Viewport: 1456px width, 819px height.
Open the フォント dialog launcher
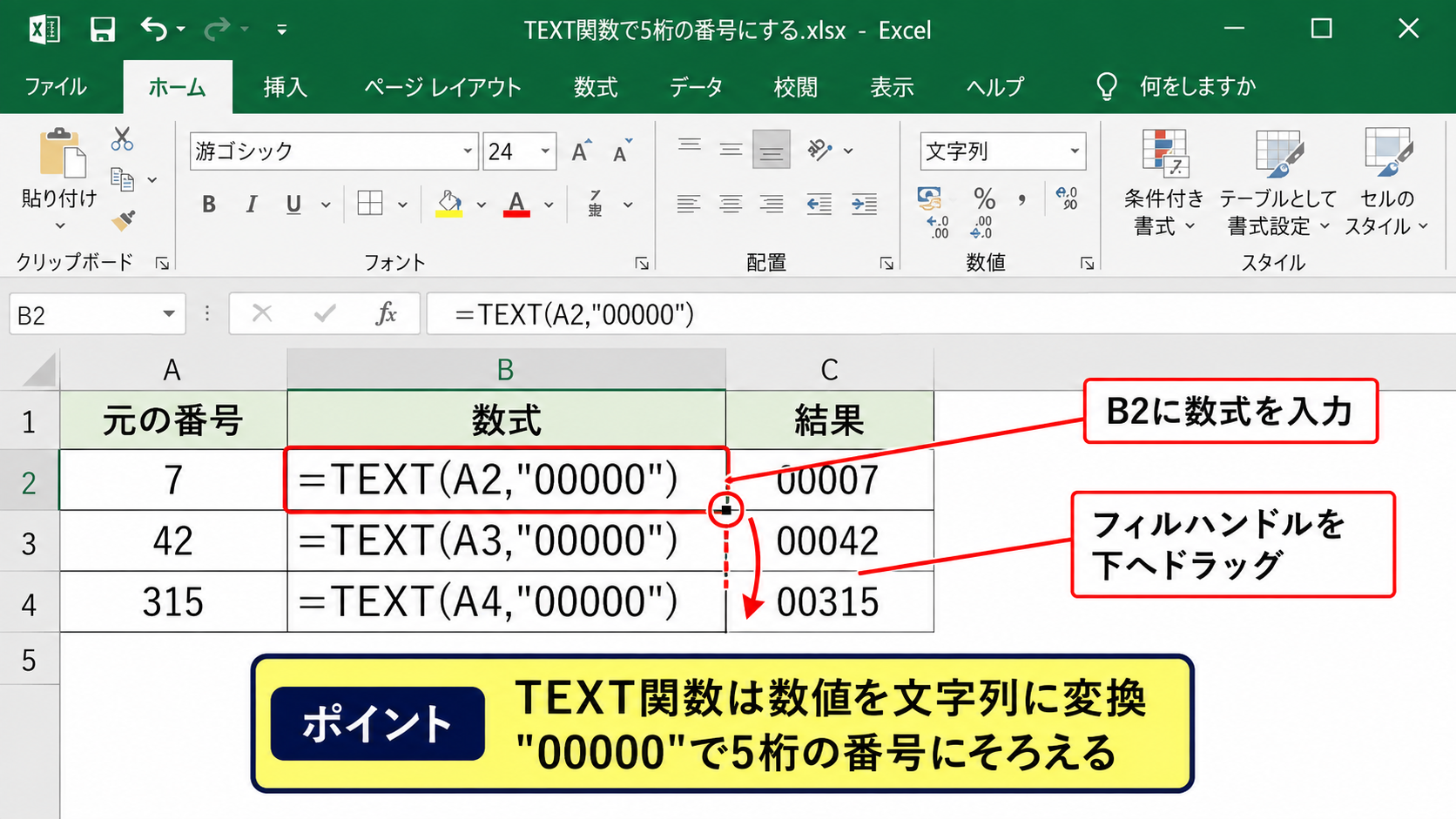[642, 263]
